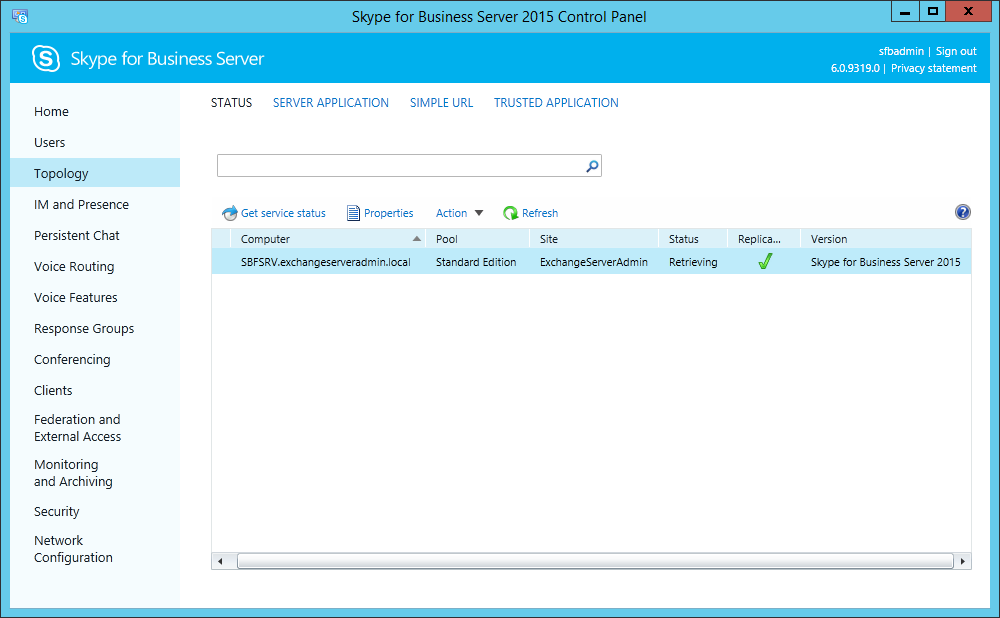Viewport: 1000px width, 618px height.
Task: Sort by the Site column header
Action: [x=594, y=239]
